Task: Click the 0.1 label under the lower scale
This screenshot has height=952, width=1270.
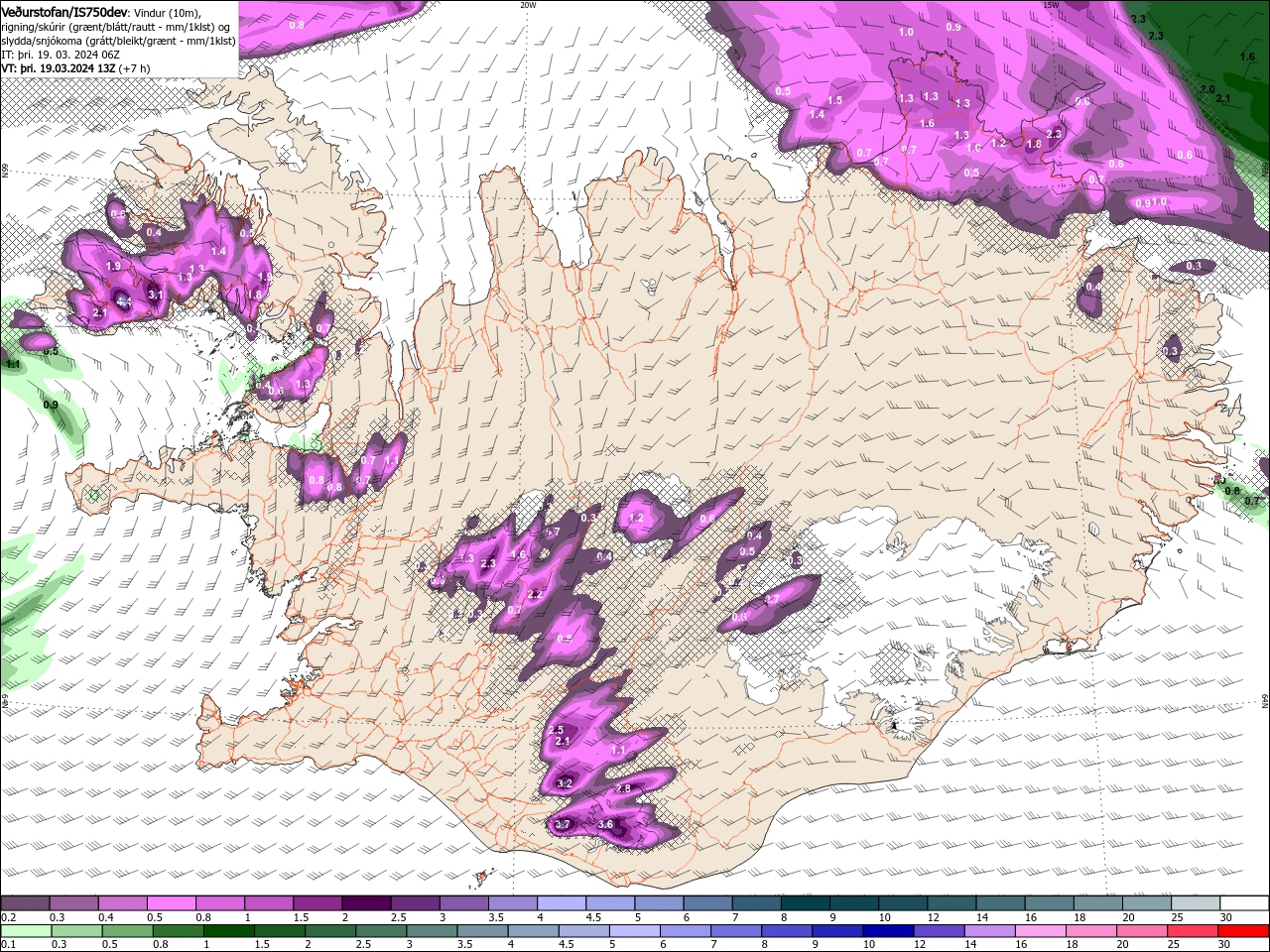Action: coord(9,944)
